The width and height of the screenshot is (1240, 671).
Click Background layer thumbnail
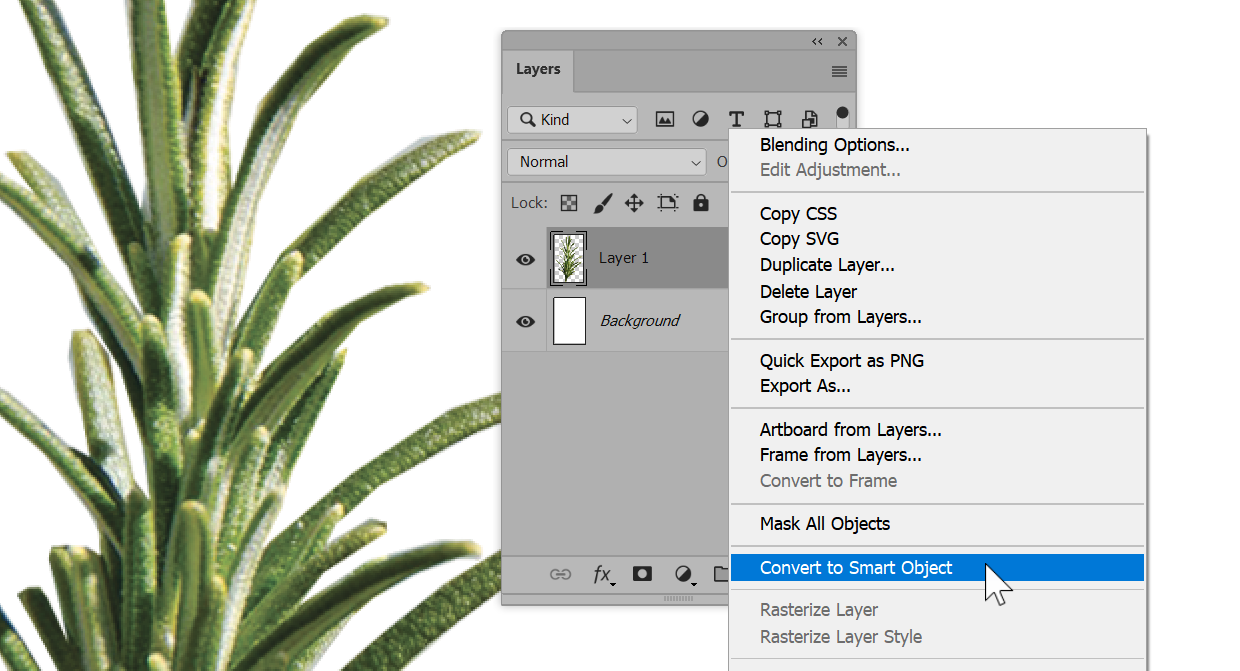point(569,321)
